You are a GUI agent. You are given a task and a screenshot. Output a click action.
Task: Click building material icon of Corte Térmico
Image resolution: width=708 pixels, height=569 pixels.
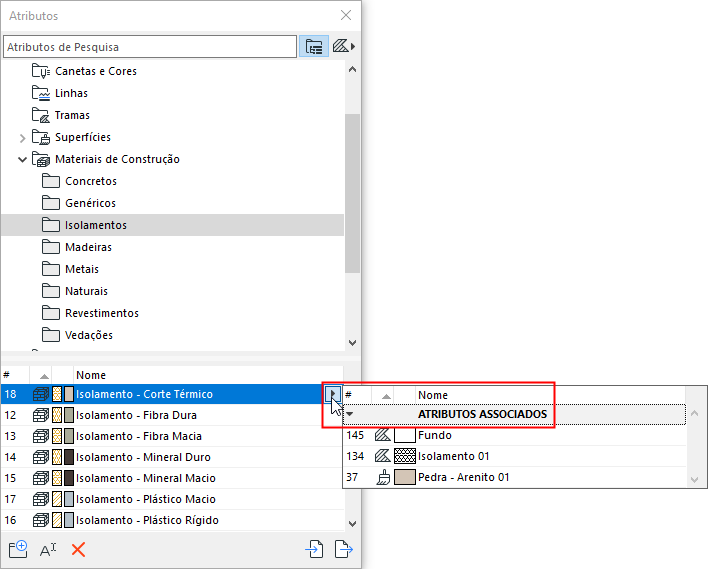41,394
